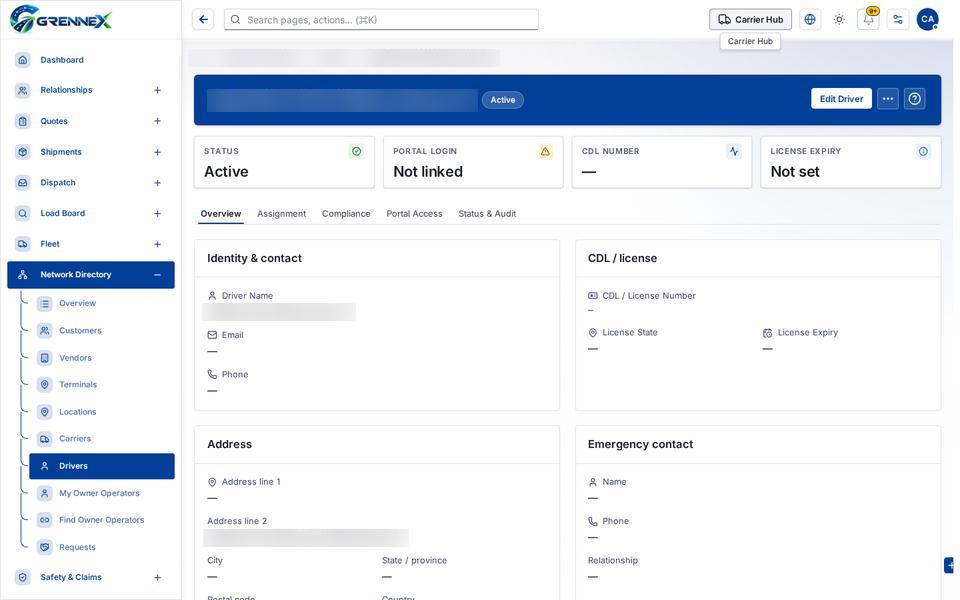Open the settings sliders icon

(898, 20)
